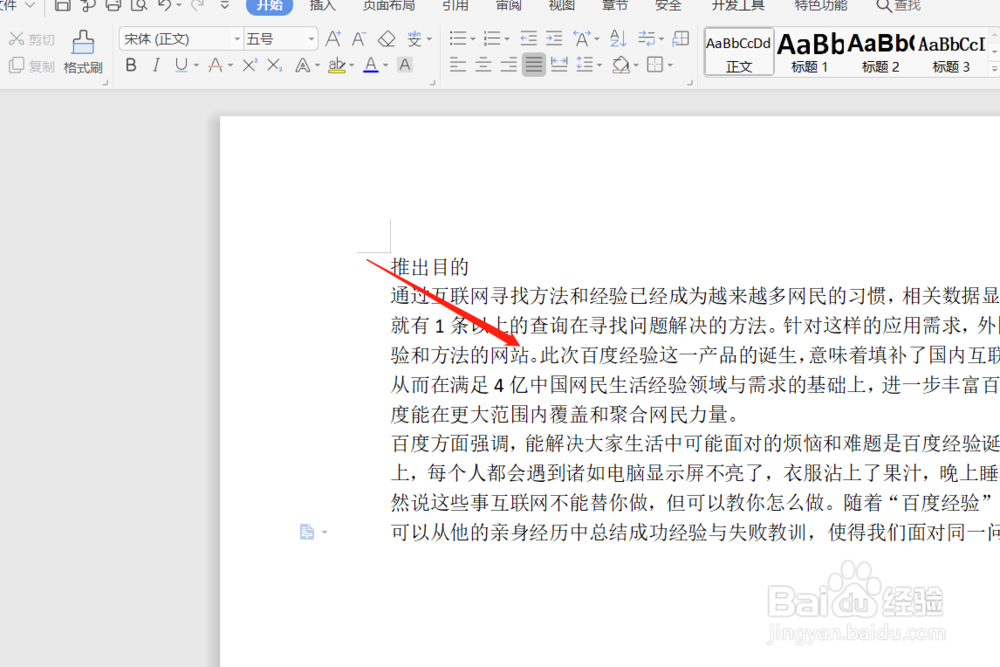Select the 格式刷 Format Painter tool

tap(83, 52)
